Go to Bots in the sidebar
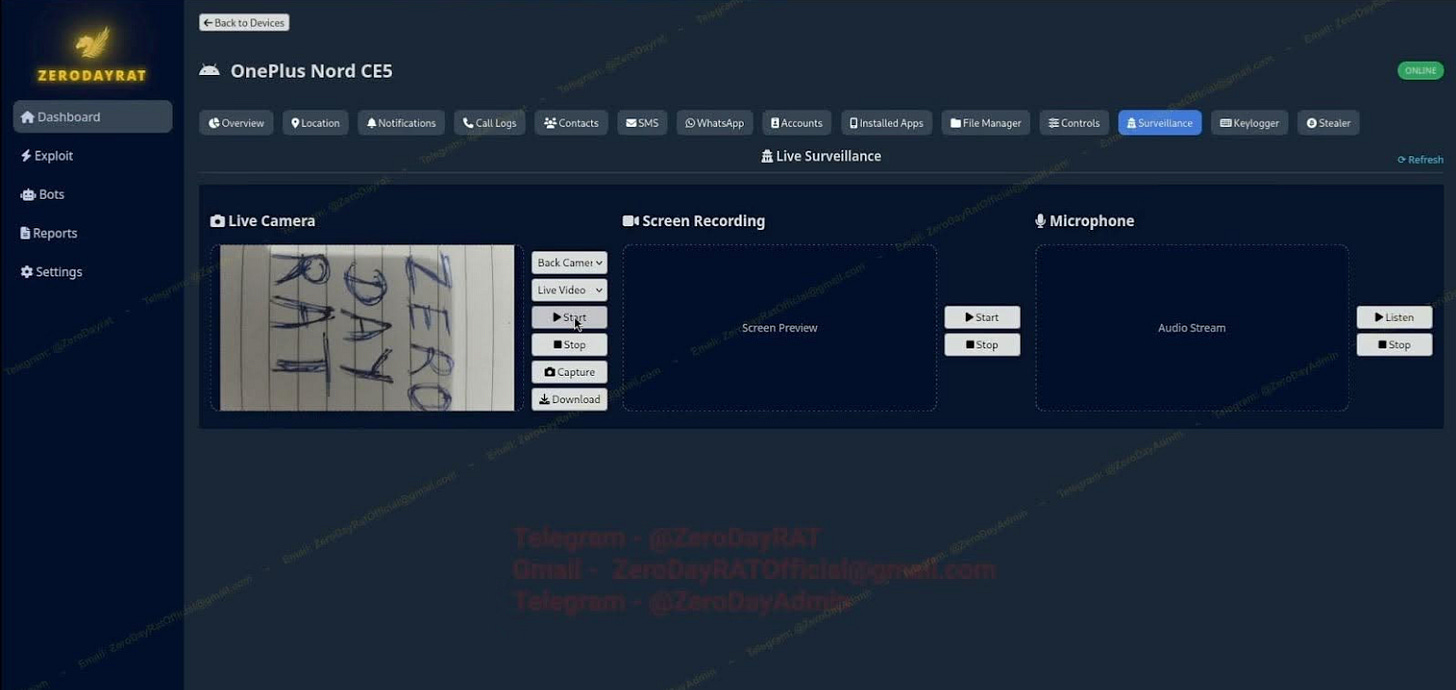 click(x=42, y=194)
